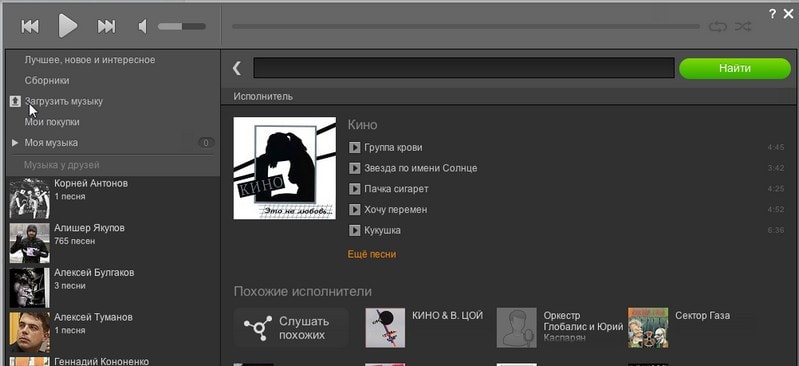This screenshot has height=366, width=799.
Task: Go back with the left chevron
Action: coord(236,68)
